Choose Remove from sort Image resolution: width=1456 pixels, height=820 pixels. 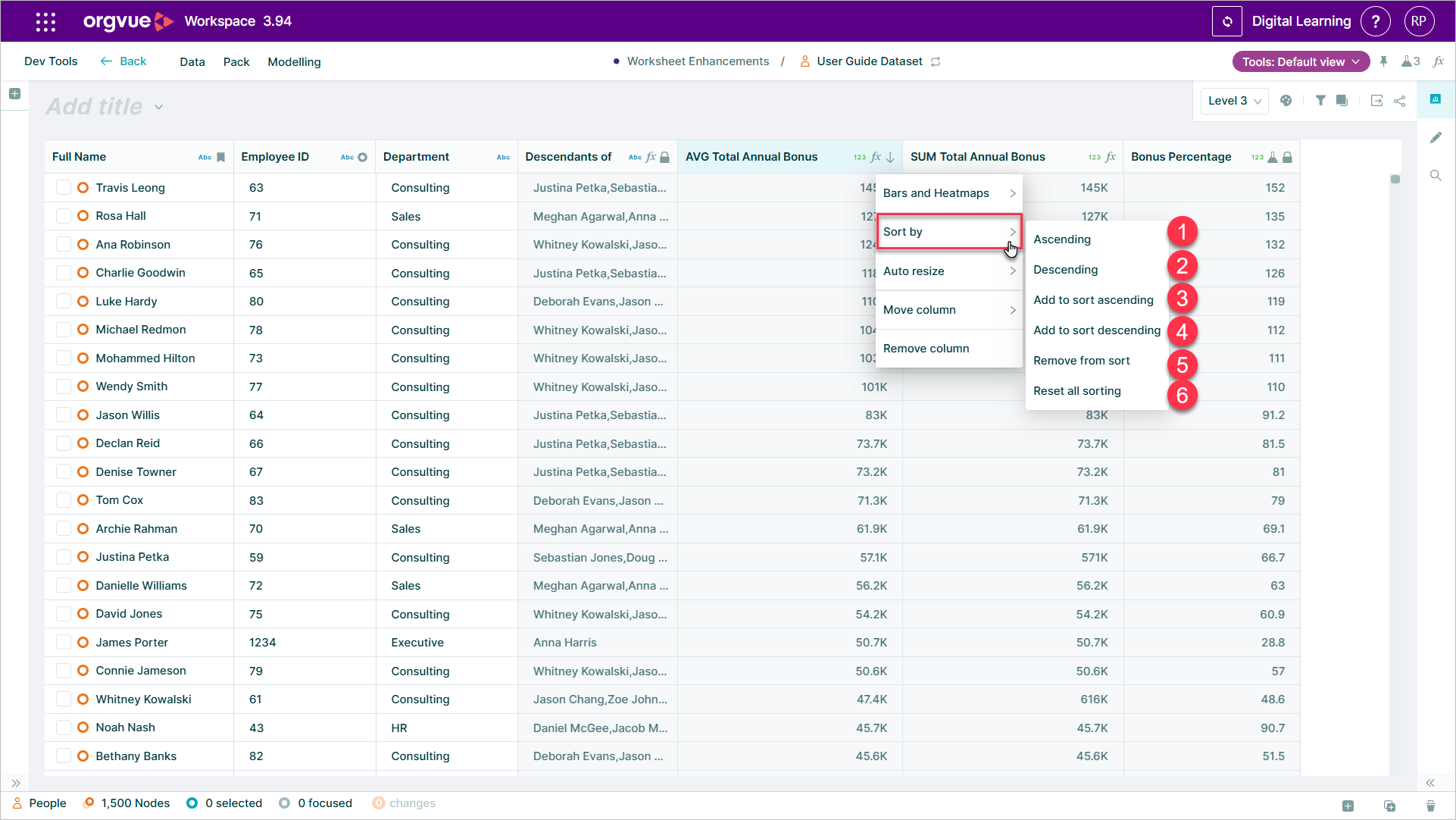(1081, 361)
